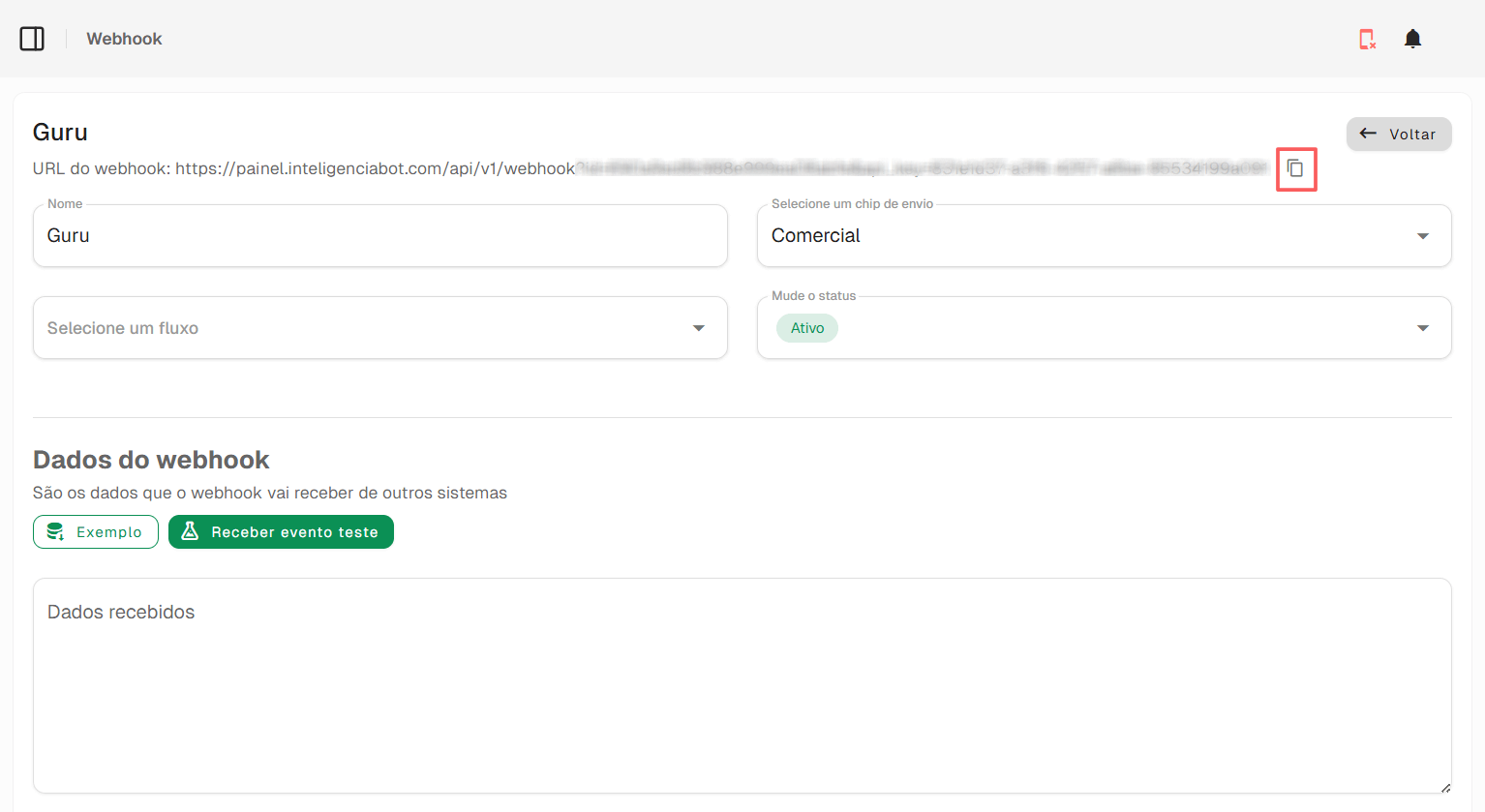Viewport: 1485px width, 812px height.
Task: Click the Guru page heading
Action: (x=59, y=131)
